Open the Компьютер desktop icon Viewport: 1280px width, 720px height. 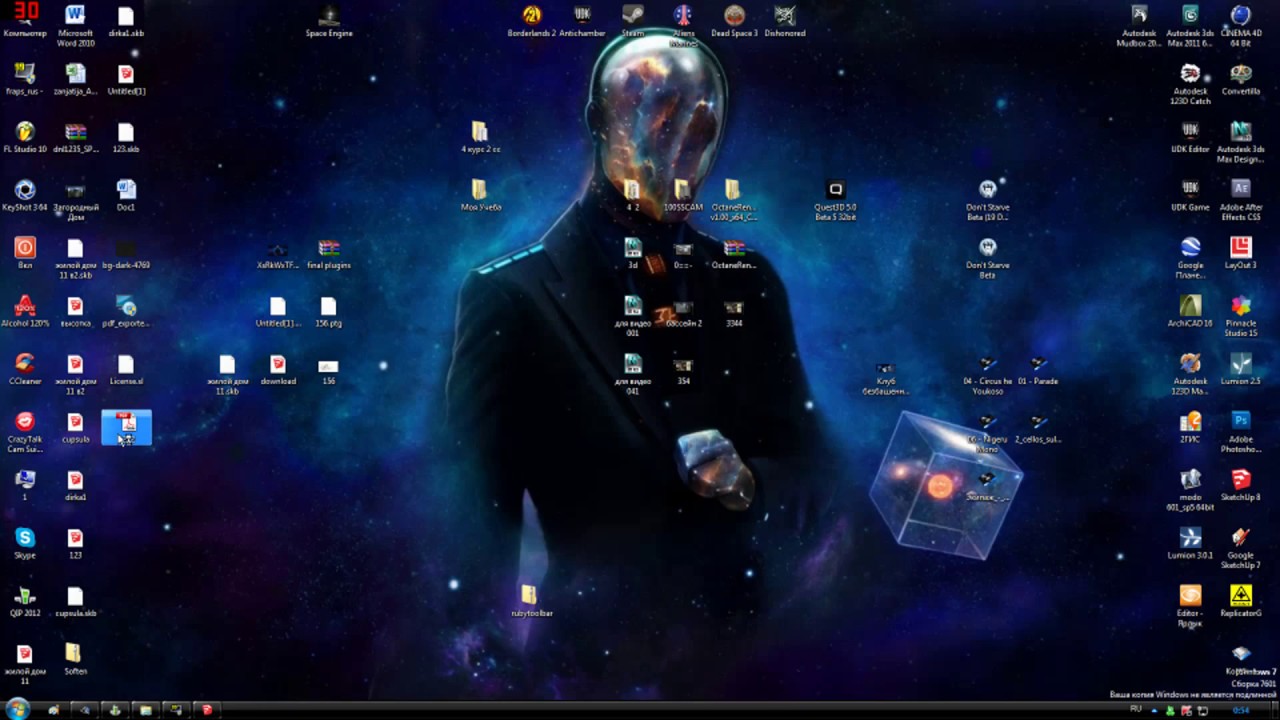[x=25, y=20]
